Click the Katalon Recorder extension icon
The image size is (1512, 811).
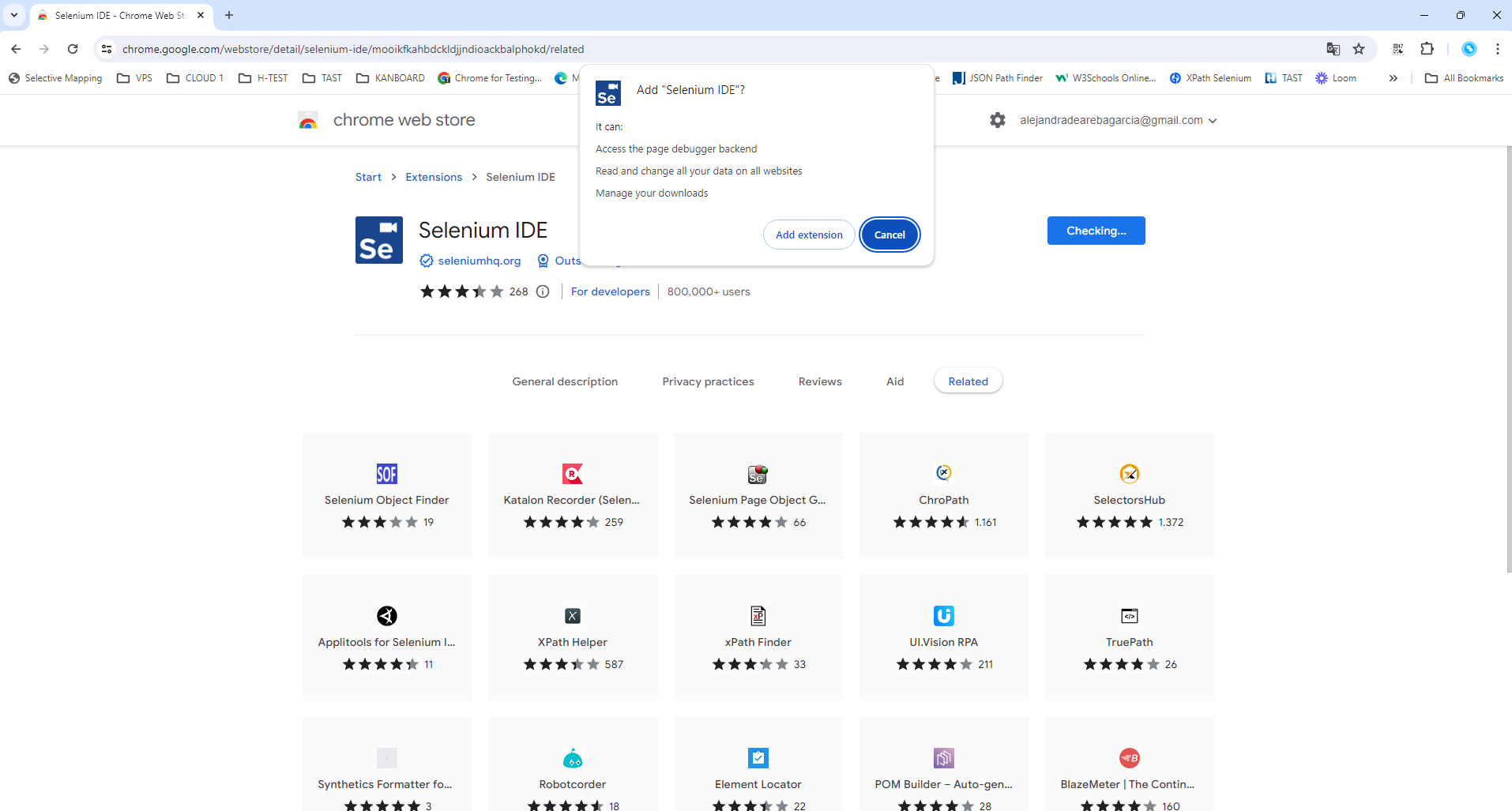(x=572, y=474)
